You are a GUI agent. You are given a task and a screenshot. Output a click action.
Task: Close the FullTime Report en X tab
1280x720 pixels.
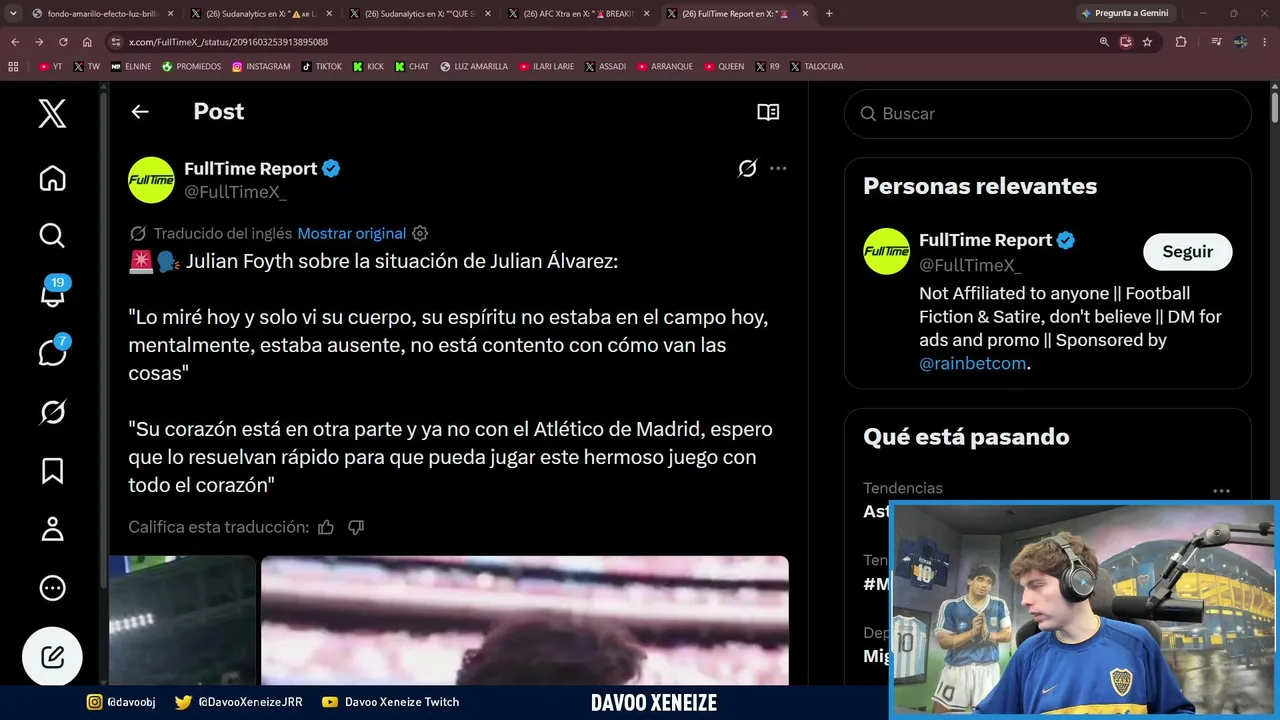[x=806, y=14]
